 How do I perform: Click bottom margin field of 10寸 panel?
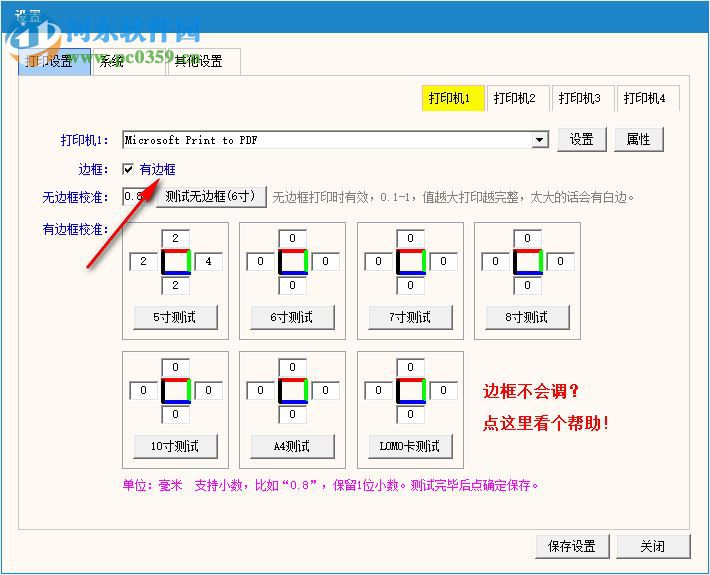pos(176,414)
